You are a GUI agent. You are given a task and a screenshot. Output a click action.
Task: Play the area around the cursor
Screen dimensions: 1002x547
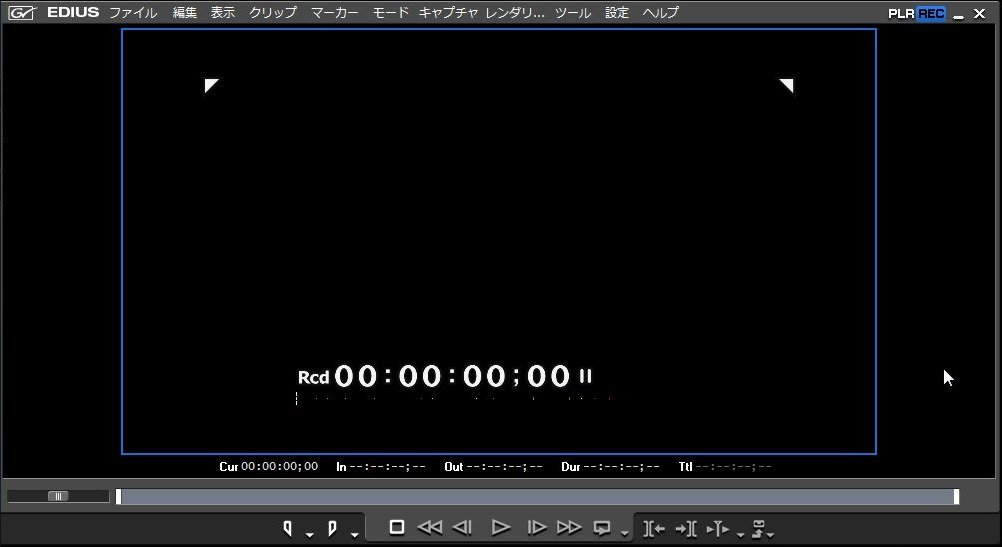point(718,528)
